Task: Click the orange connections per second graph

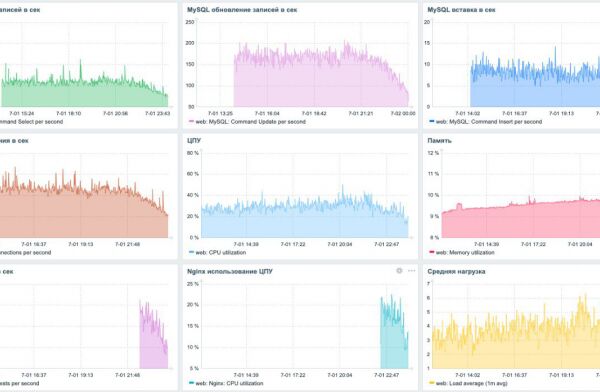Action: [x=84, y=212]
